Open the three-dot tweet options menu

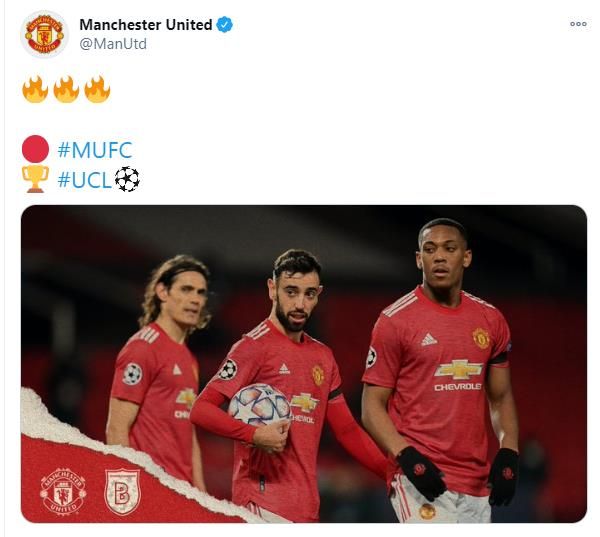[578, 24]
